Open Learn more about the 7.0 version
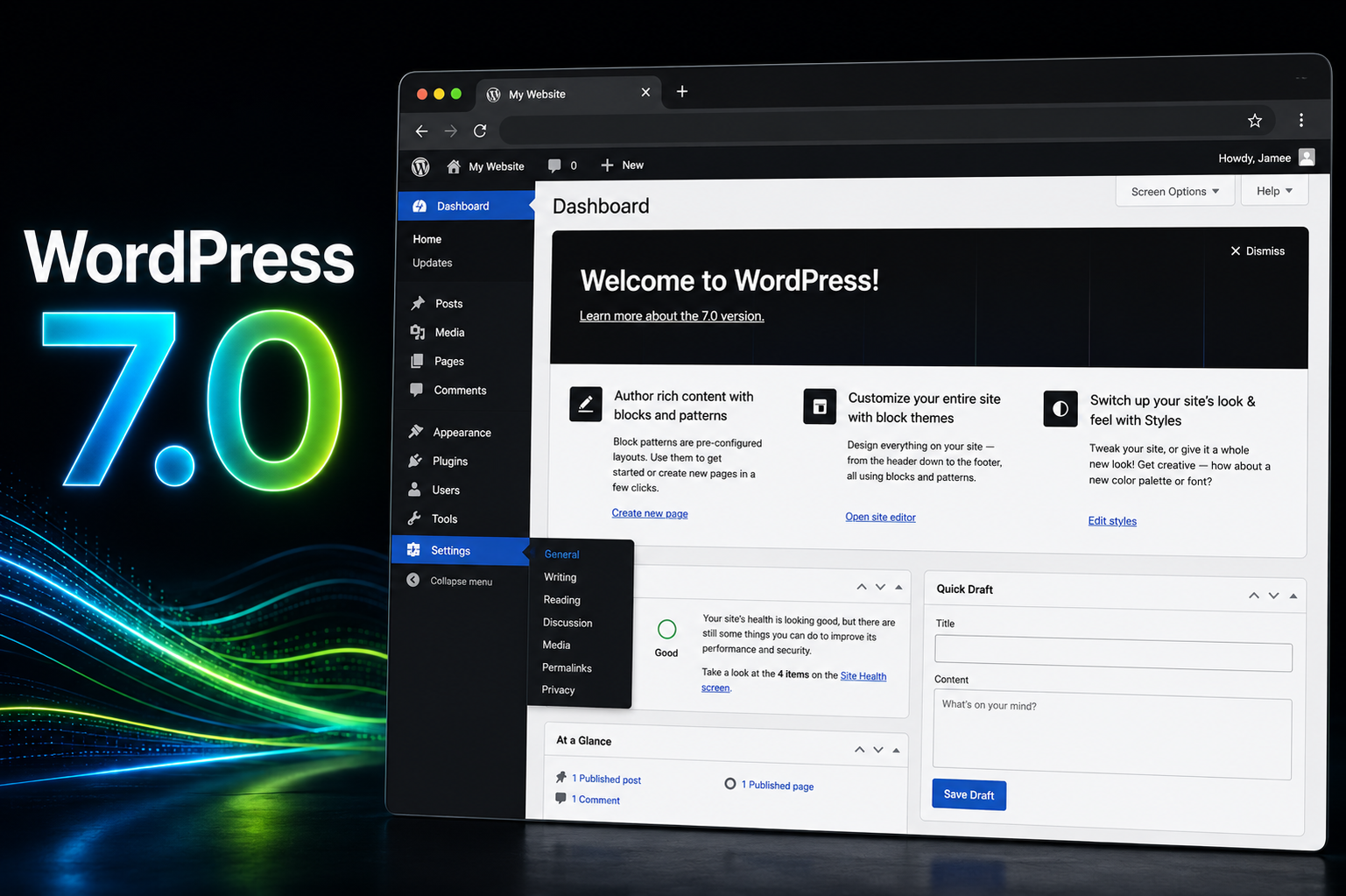This screenshot has height=896, width=1346. [x=672, y=316]
